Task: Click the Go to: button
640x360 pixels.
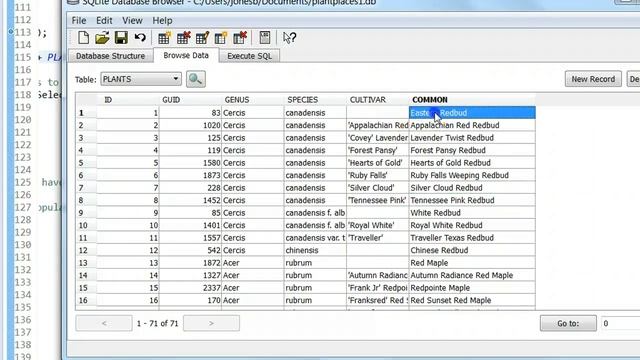Action: 568,323
